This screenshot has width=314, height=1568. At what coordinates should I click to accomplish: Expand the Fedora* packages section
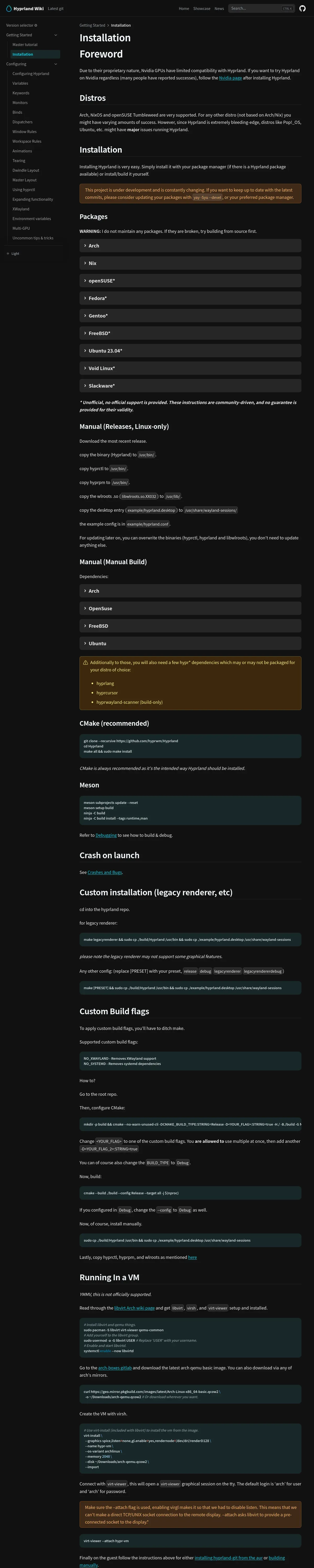(x=190, y=298)
